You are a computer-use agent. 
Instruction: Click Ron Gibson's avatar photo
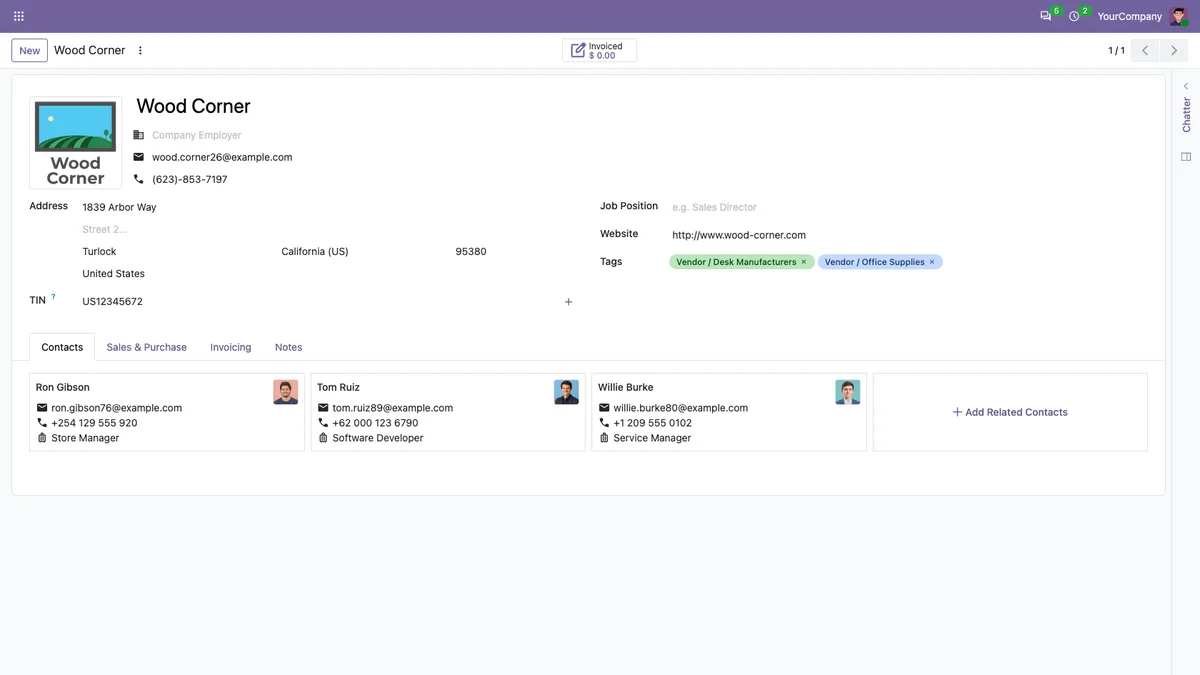[285, 392]
